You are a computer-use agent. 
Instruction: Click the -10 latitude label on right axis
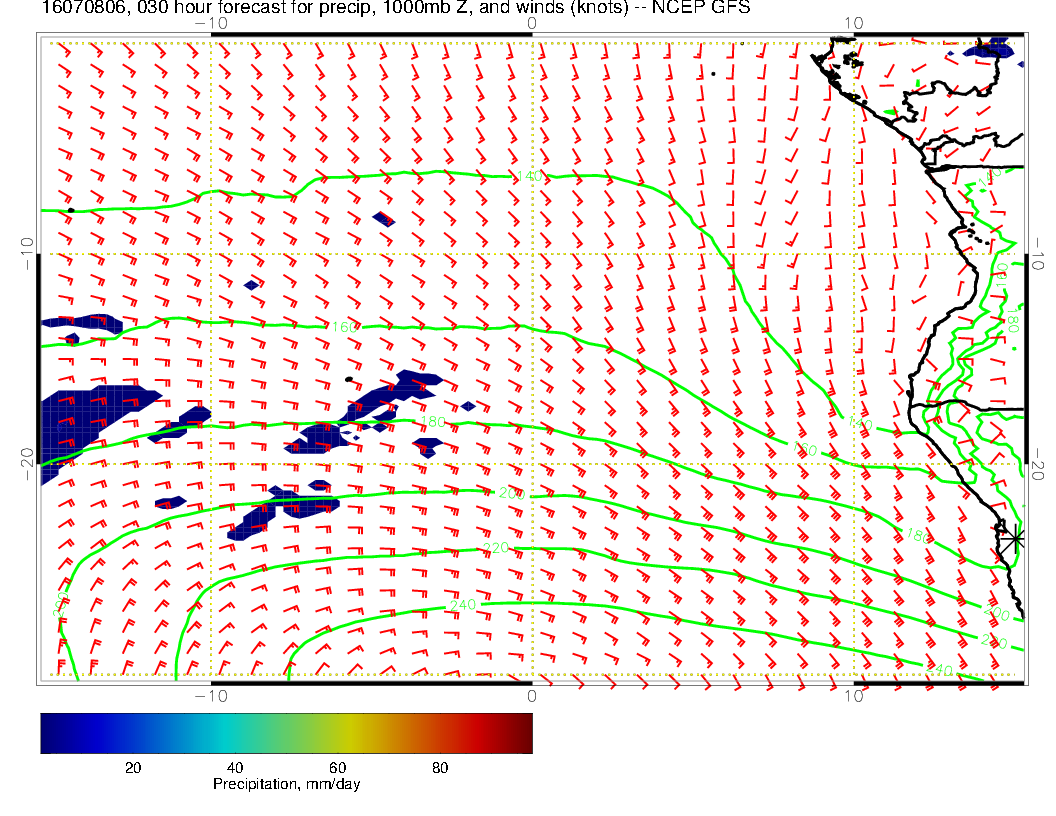click(1040, 255)
